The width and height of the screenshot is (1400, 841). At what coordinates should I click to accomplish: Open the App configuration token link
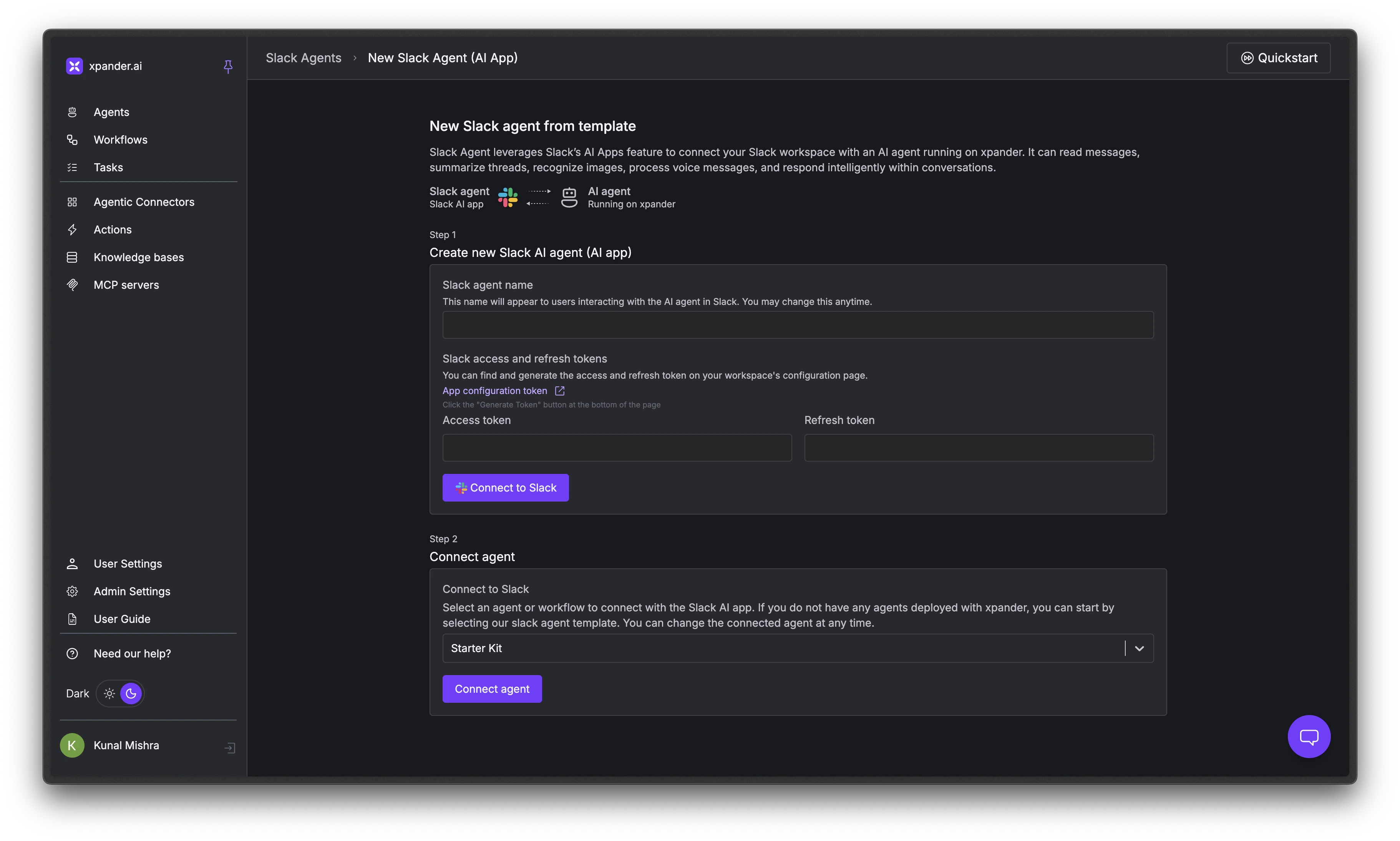click(495, 391)
